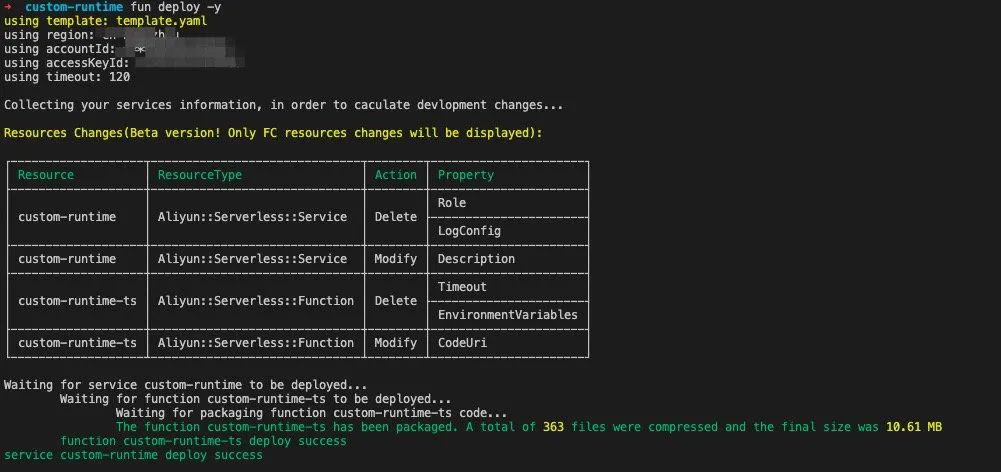
Task: Click the Property column header
Action: pos(466,175)
